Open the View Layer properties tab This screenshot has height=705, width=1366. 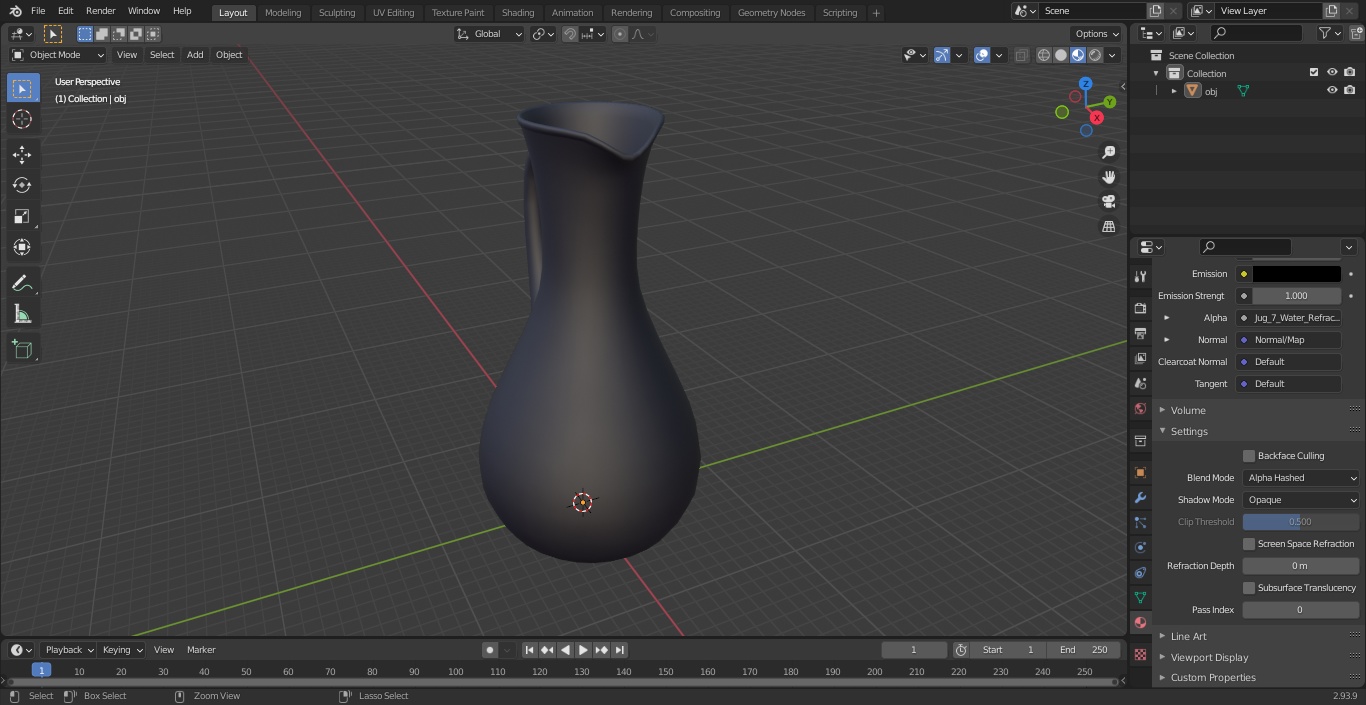tap(1140, 358)
